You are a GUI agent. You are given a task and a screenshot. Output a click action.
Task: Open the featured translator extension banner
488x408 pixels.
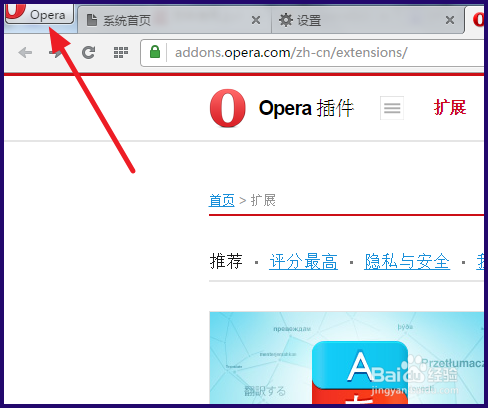[x=347, y=358]
